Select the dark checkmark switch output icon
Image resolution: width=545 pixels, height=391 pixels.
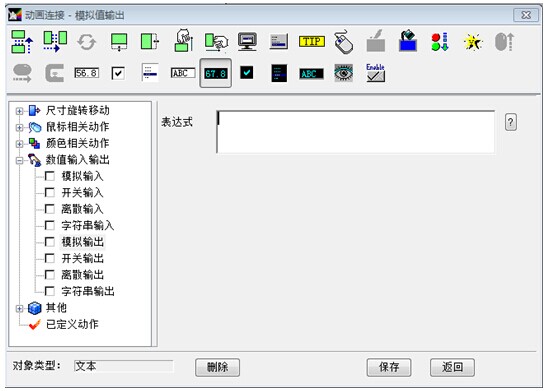pyautogui.click(x=246, y=73)
